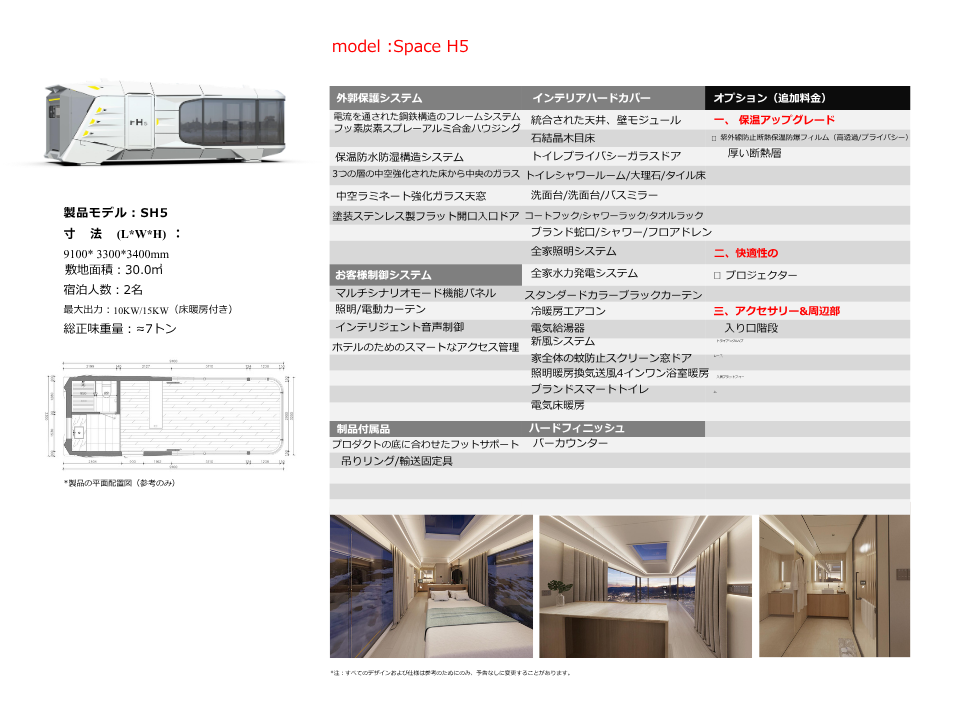The image size is (960, 720).
Task: Select the Space H5 exterior product image
Action: tap(165, 122)
